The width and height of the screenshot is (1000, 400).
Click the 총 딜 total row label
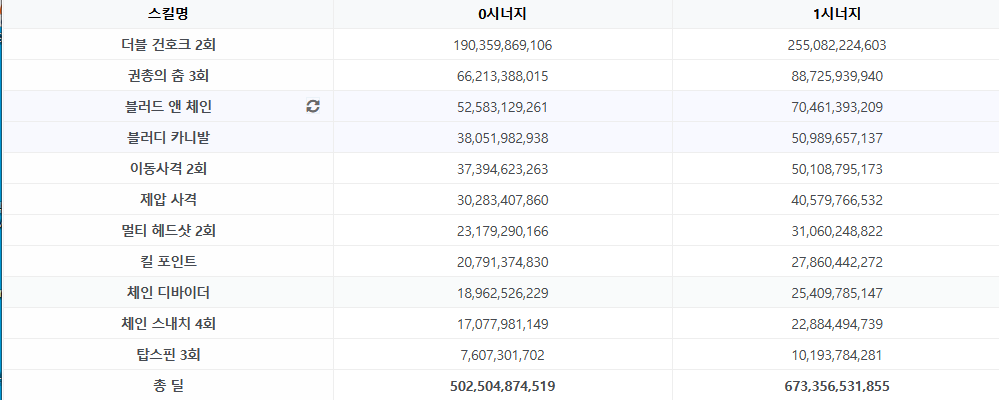point(168,386)
